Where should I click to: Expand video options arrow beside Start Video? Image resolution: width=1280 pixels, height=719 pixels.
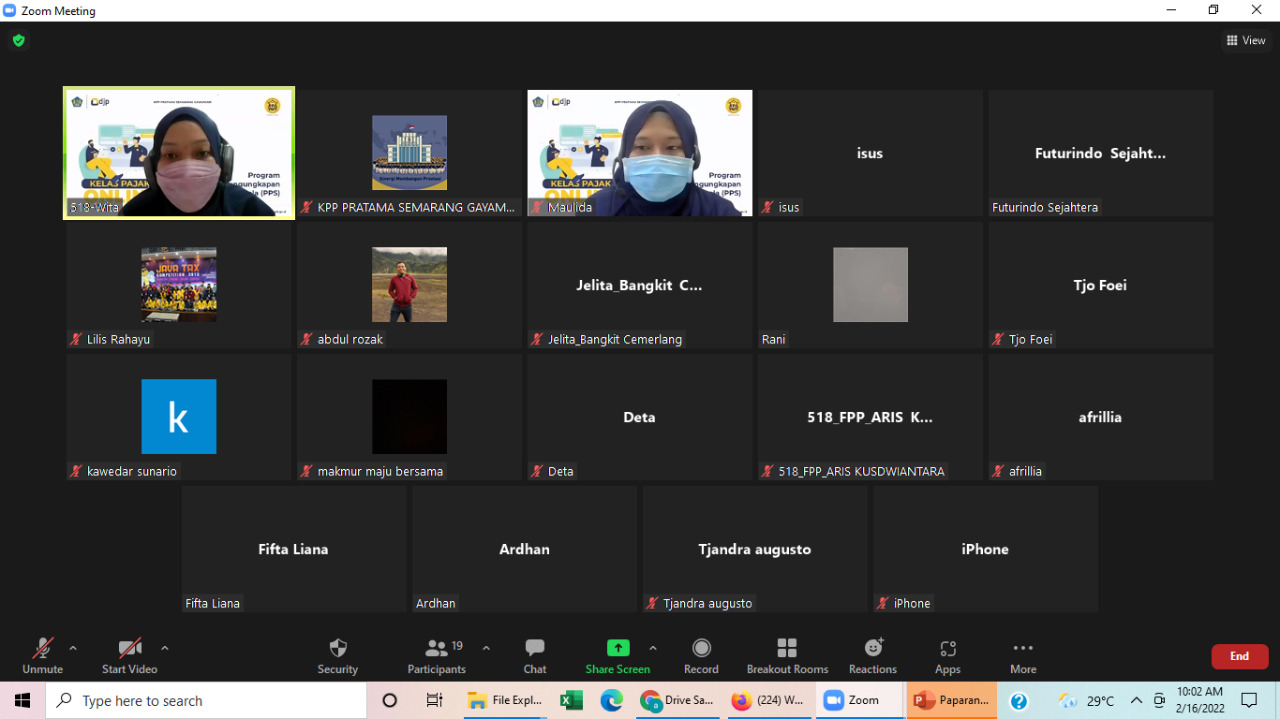point(165,648)
